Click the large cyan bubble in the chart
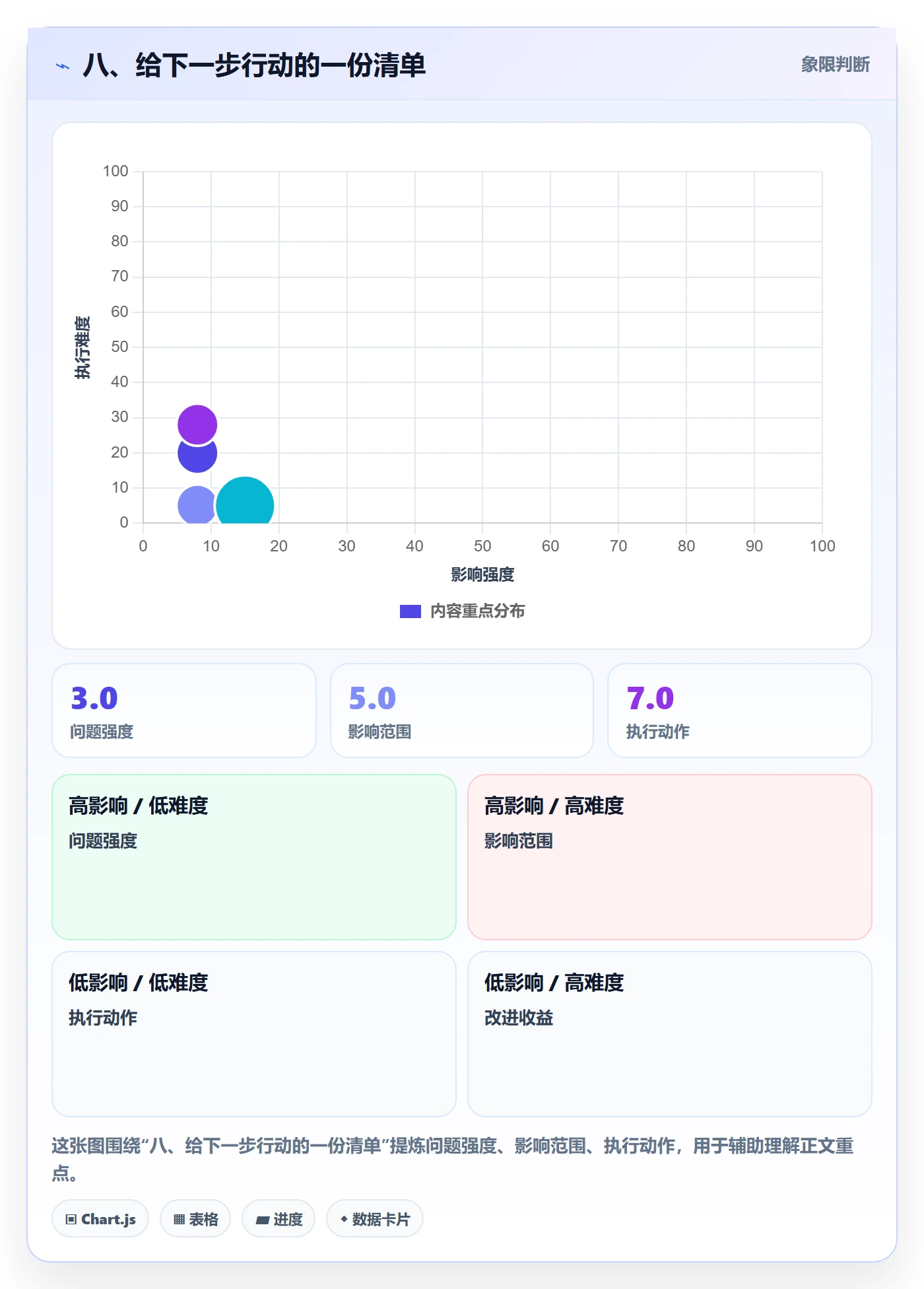Screen dimensions: 924x1289 pyautogui.click(x=245, y=501)
